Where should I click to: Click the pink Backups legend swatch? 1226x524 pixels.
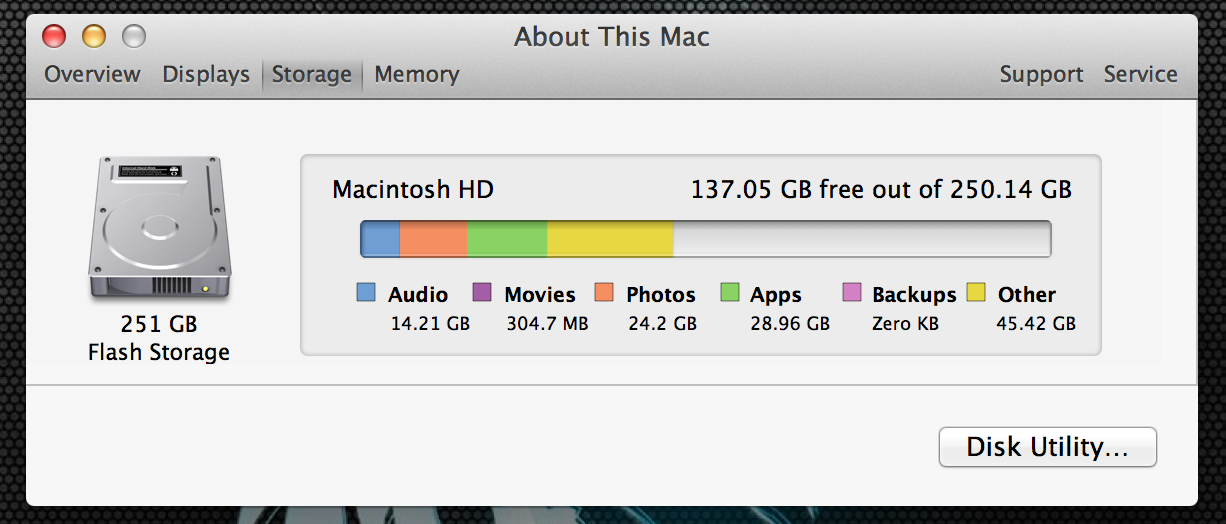[x=852, y=293]
